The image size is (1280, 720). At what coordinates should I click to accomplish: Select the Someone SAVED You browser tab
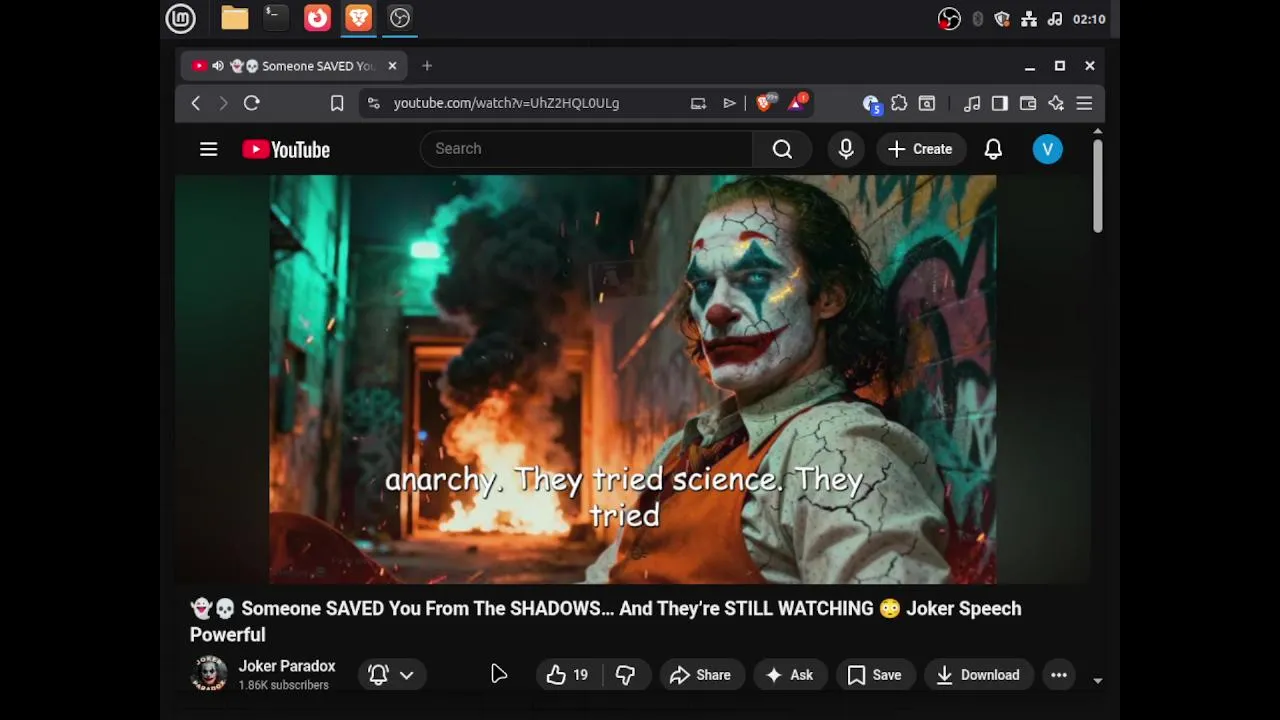[x=293, y=66]
